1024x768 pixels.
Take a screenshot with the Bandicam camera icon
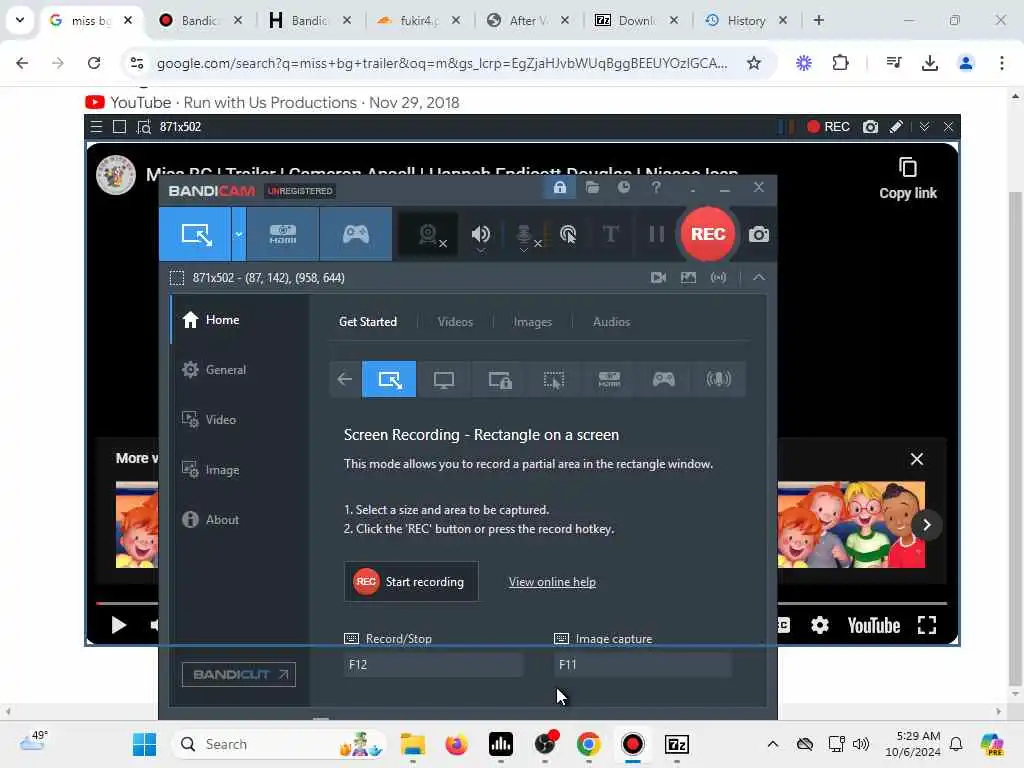[758, 234]
